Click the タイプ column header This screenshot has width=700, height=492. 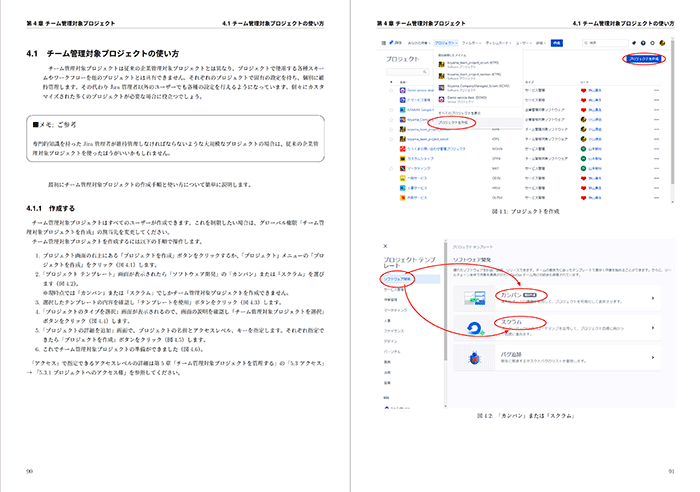(529, 82)
